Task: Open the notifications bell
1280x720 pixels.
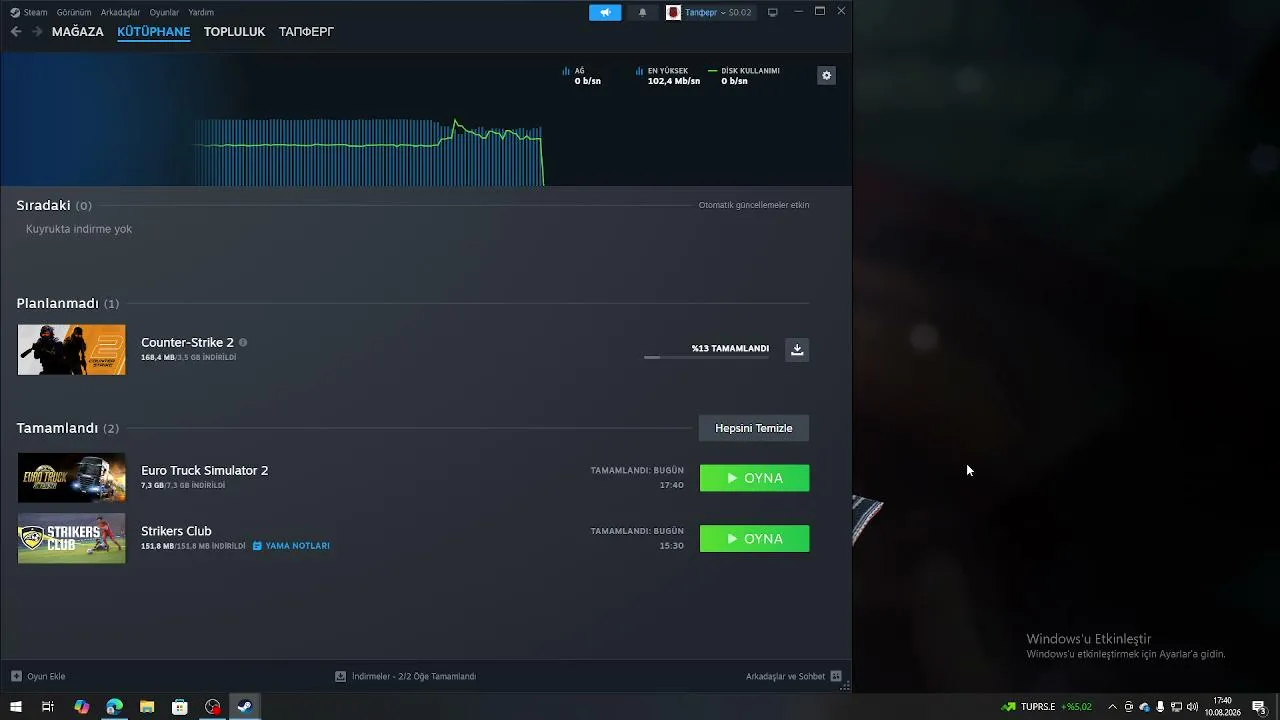Action: (x=642, y=12)
